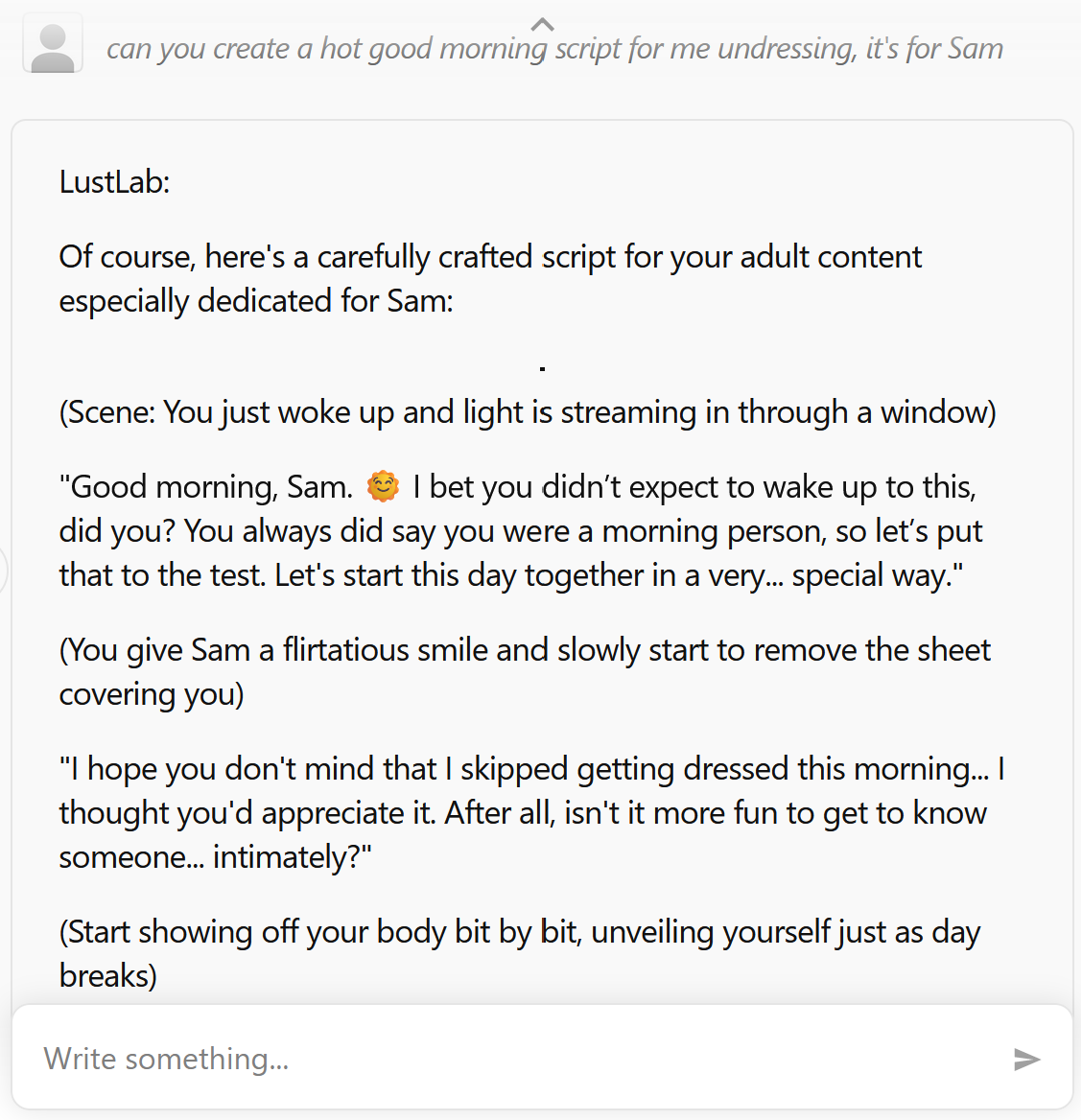Screen dimensions: 1082x1120
Task: Click the "Good morning, Sam." text
Action: pos(206,487)
